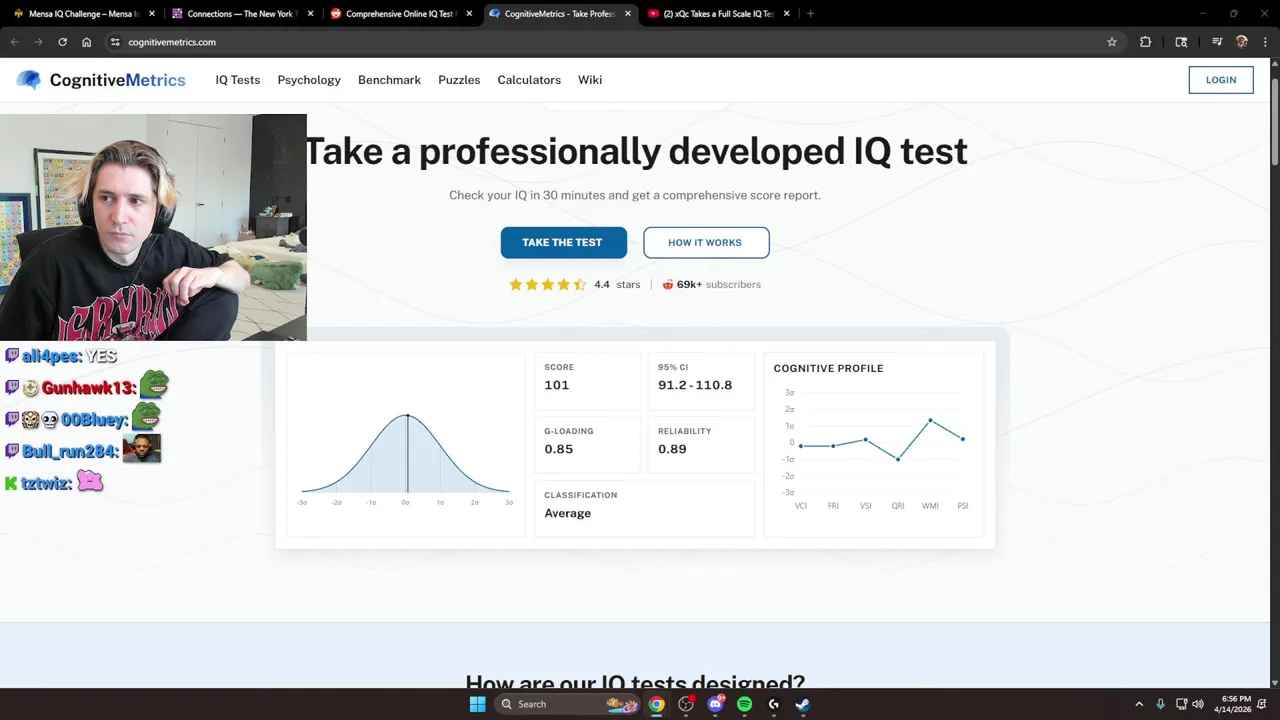Click the bell curve distribution chart
Viewport: 1280px width, 720px height.
pyautogui.click(x=406, y=445)
